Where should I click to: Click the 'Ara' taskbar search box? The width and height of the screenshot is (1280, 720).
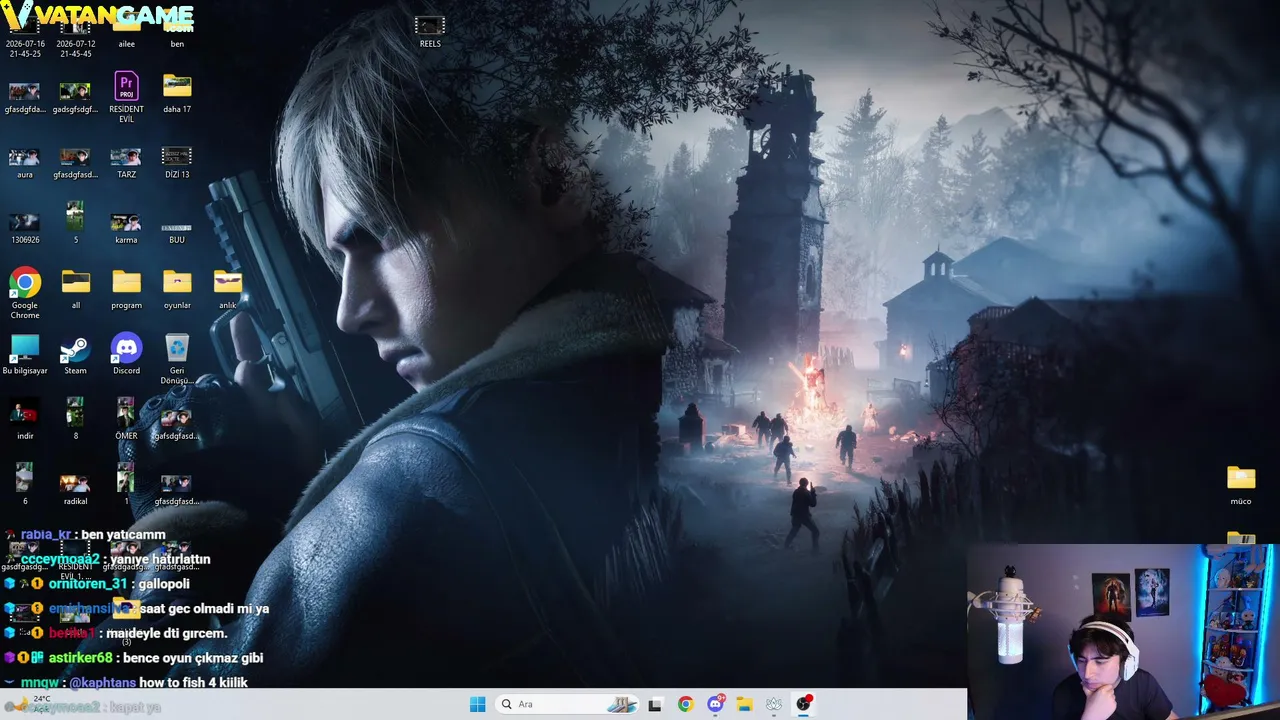coord(567,704)
